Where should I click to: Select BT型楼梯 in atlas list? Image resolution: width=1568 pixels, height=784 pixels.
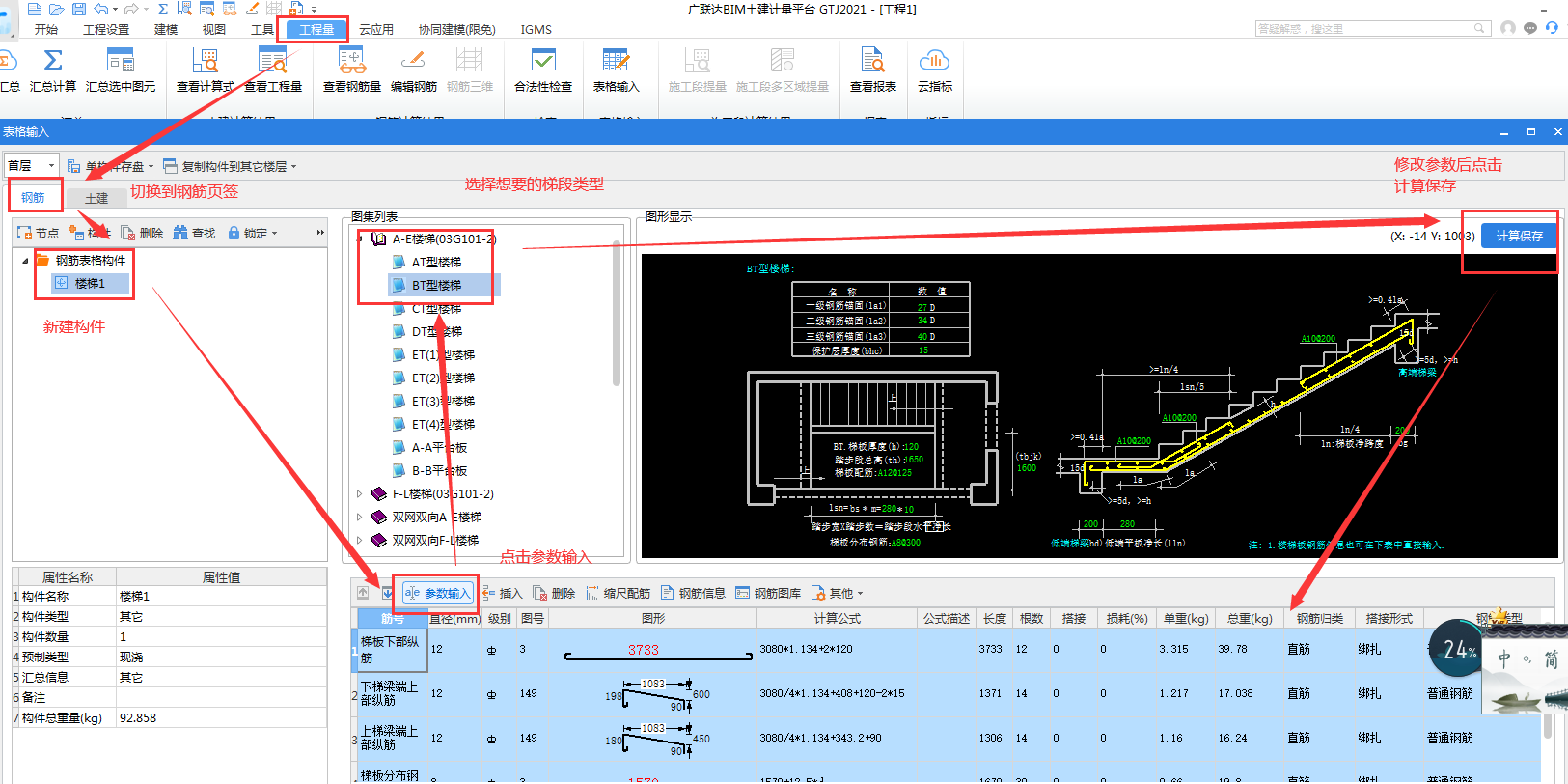coord(436,285)
